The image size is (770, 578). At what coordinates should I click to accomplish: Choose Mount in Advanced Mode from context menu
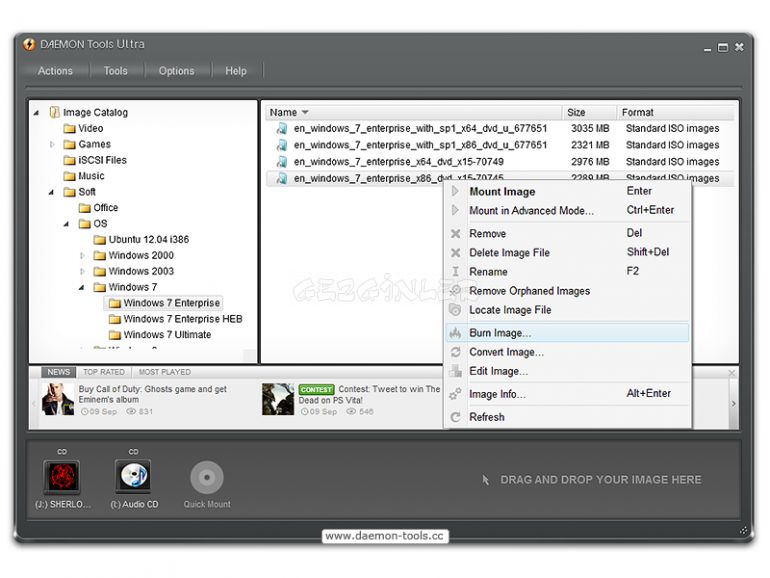(x=567, y=211)
